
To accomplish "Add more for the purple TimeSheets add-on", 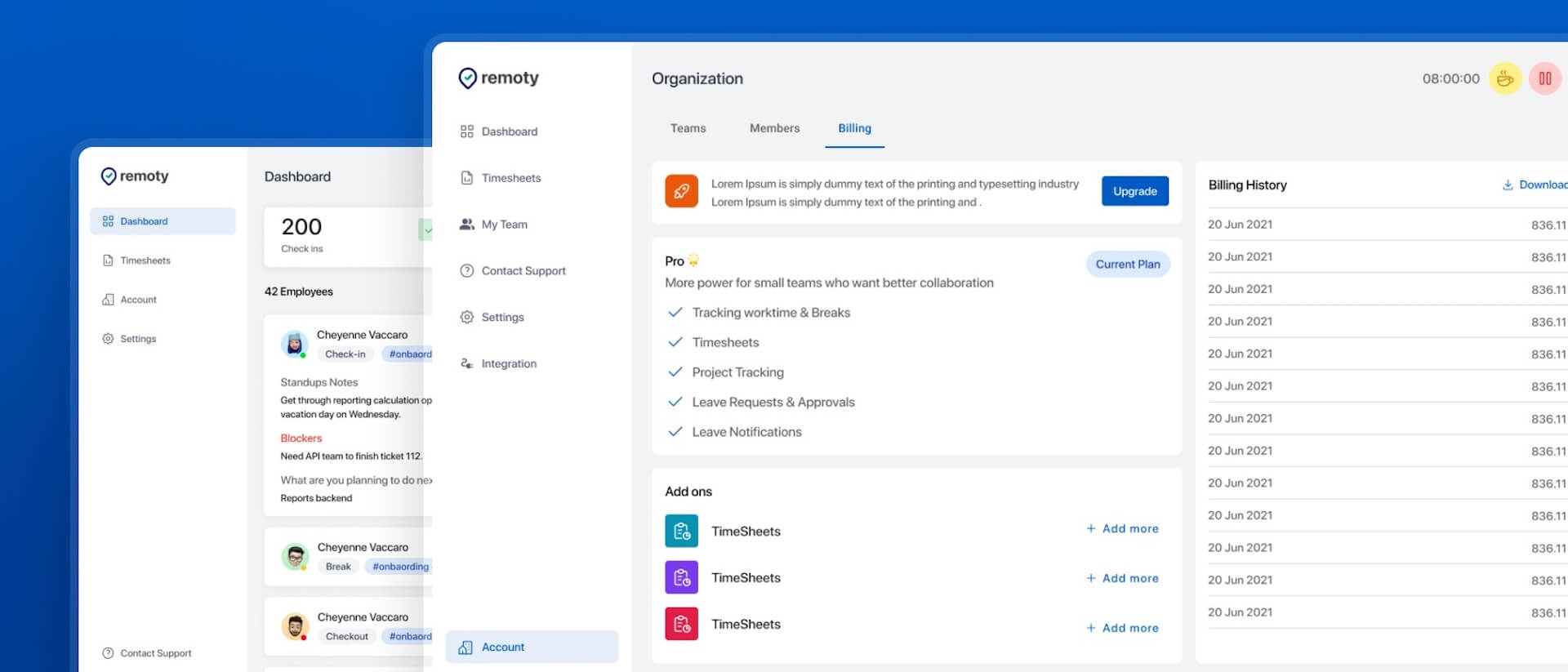I will 1122,578.
